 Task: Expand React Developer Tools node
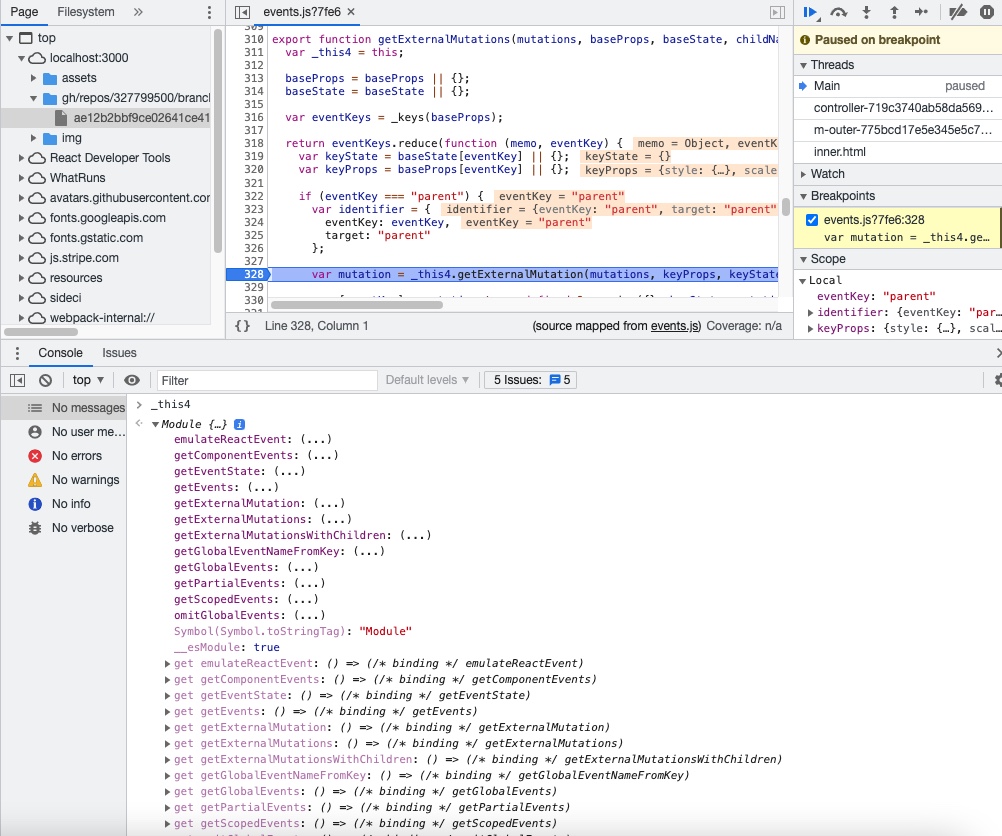click(x=21, y=158)
